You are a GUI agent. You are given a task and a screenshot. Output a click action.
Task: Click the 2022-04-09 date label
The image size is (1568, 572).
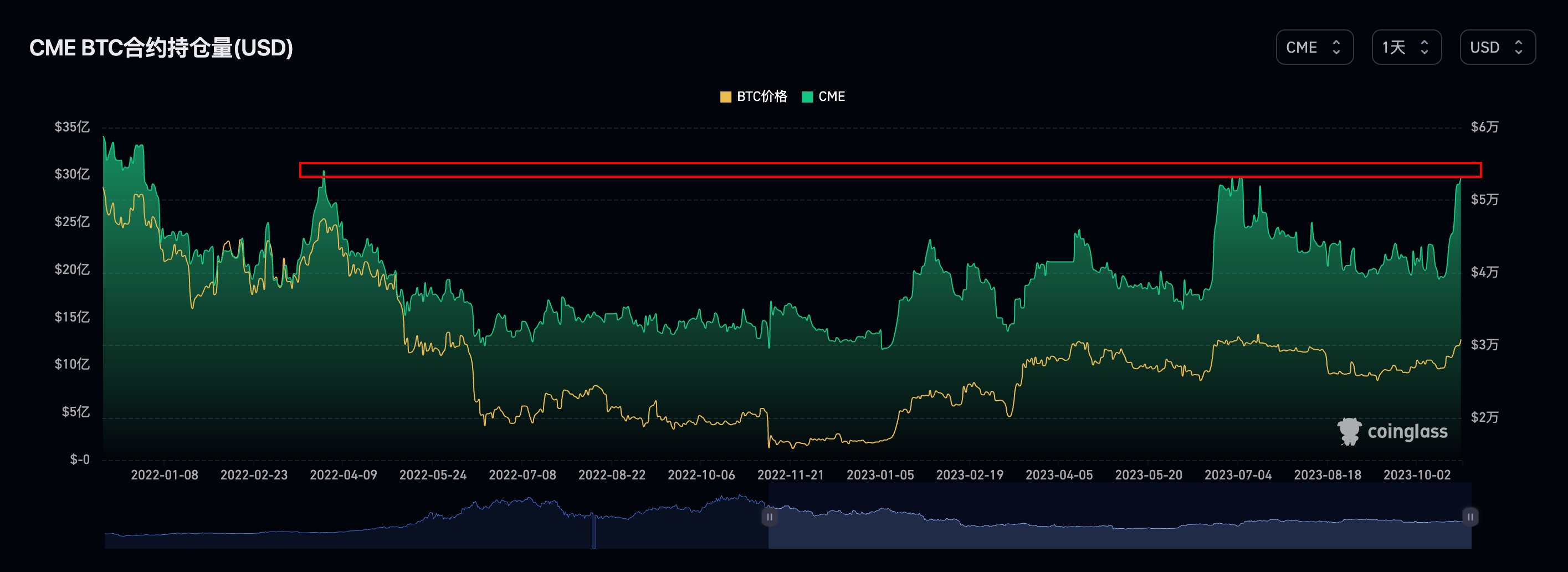(344, 475)
